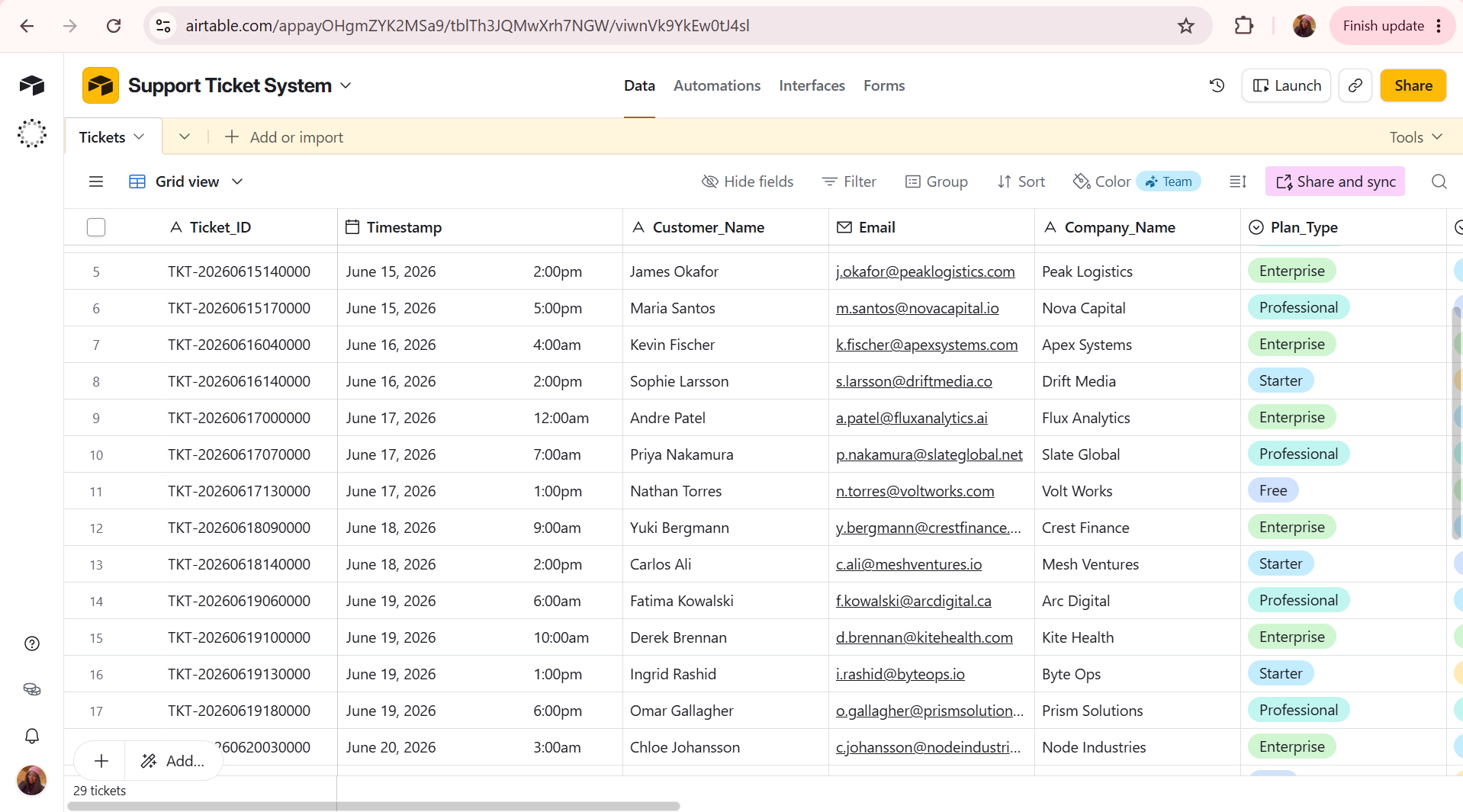Switch to the Interfaces tab

click(x=812, y=85)
